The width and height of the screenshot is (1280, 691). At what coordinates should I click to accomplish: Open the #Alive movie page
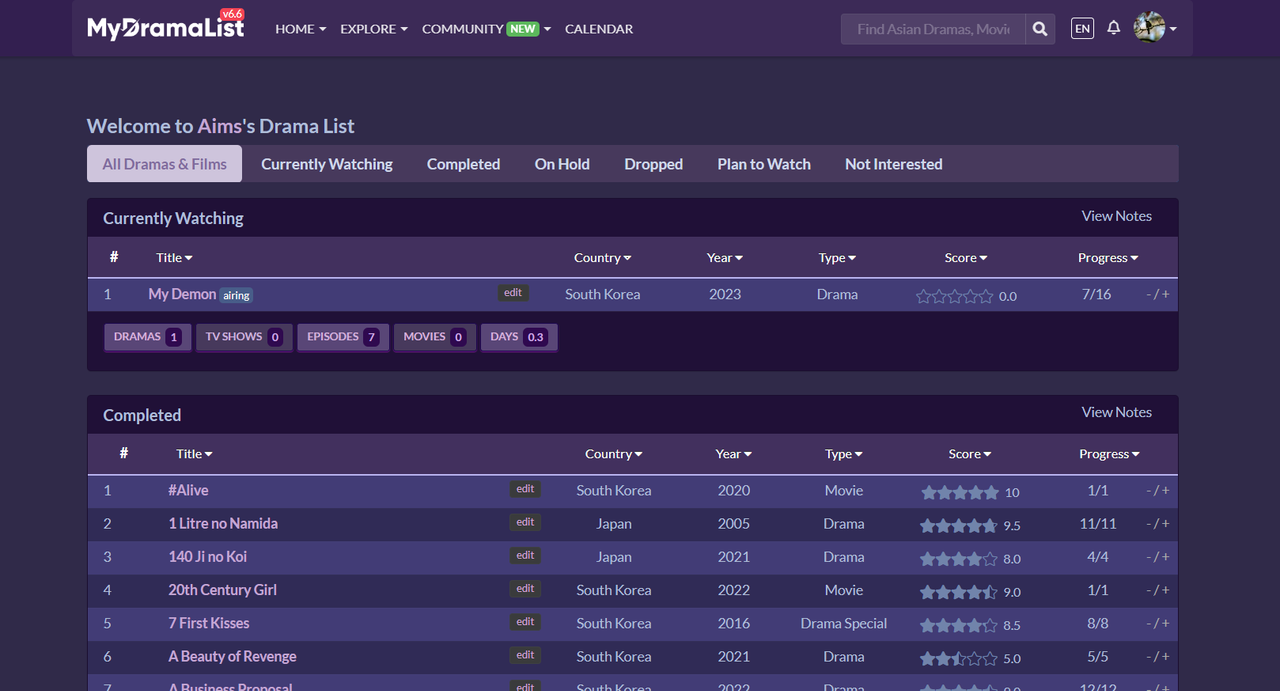click(188, 490)
